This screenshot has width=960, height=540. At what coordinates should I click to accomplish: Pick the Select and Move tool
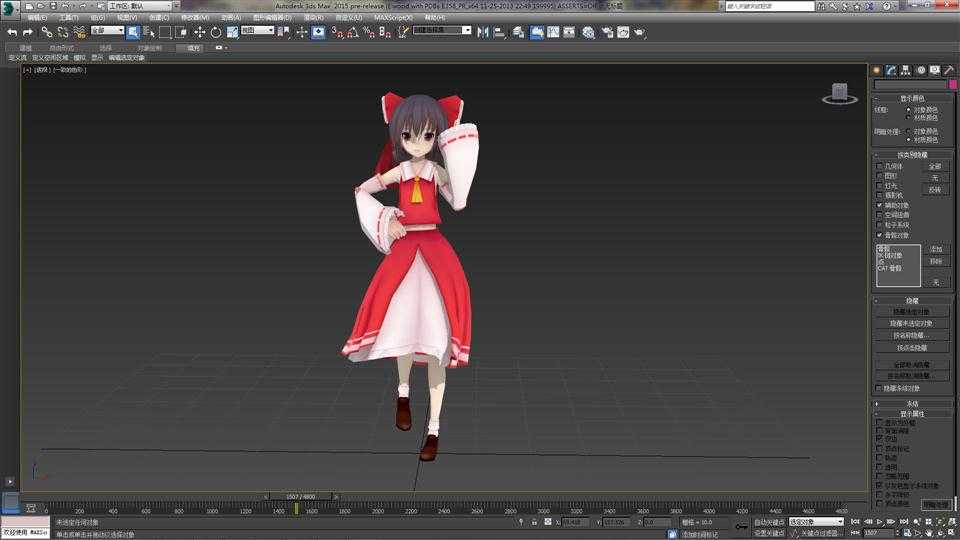pyautogui.click(x=200, y=32)
